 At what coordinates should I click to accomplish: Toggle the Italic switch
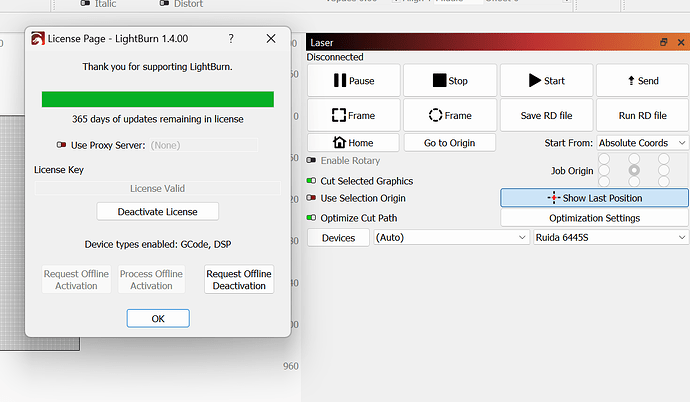coord(85,4)
